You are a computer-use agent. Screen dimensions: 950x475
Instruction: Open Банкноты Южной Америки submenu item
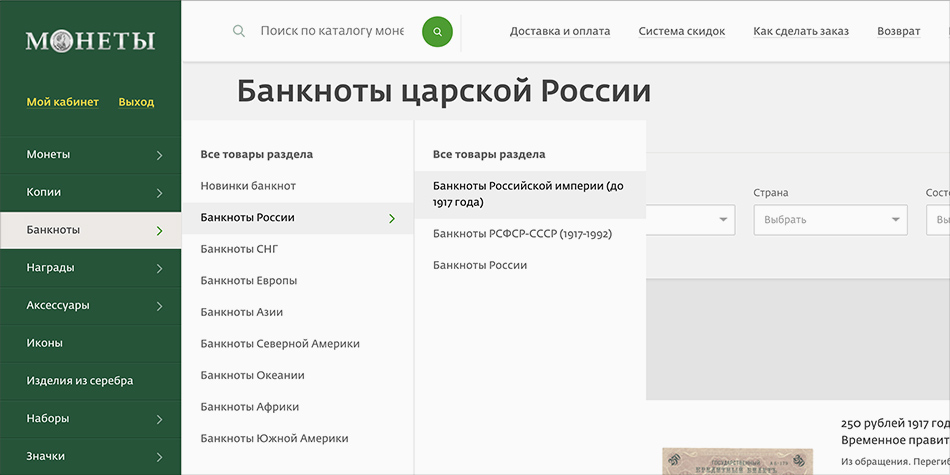pos(274,438)
